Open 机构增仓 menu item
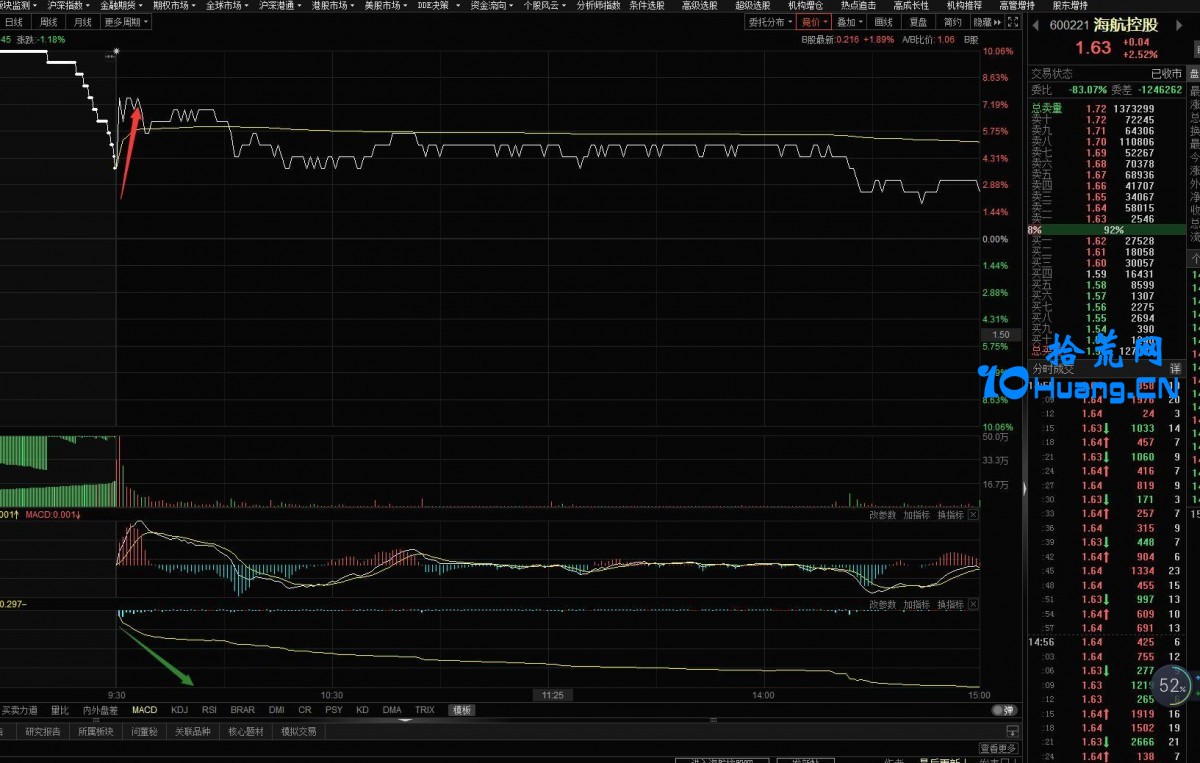 click(x=805, y=5)
